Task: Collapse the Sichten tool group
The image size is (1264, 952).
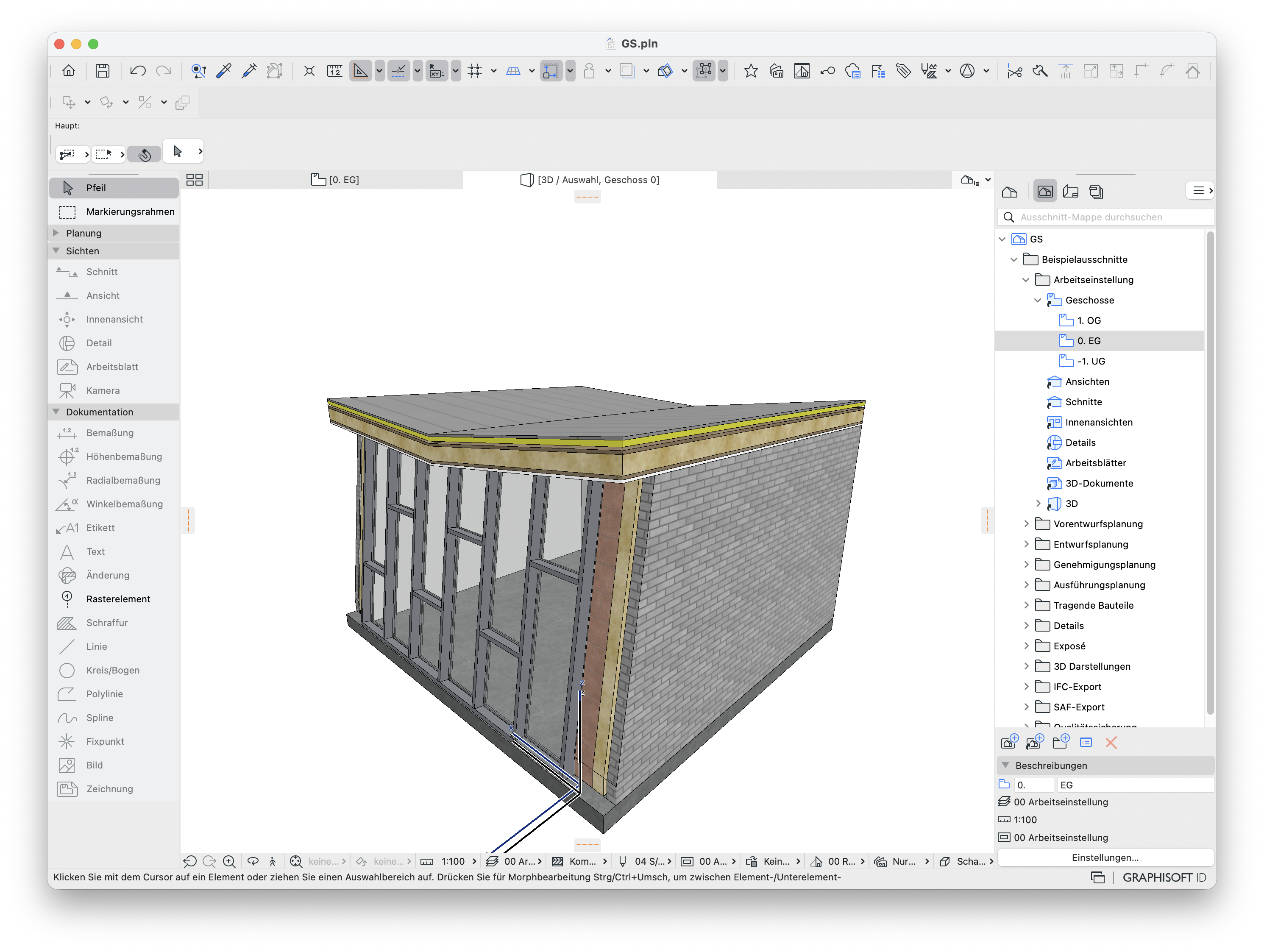Action: (56, 250)
